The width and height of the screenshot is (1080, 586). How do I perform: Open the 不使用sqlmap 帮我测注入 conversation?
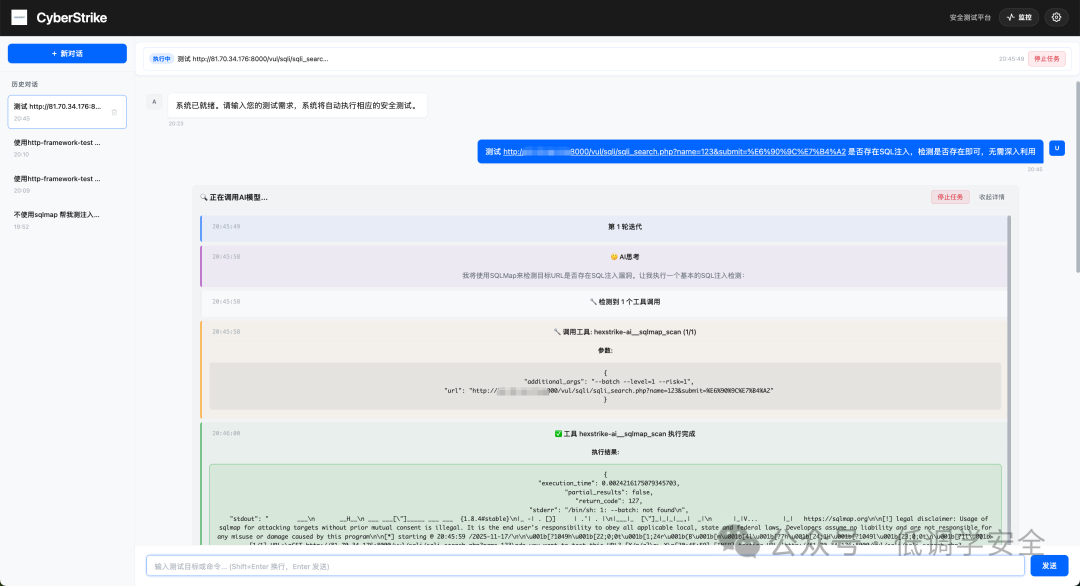(x=67, y=220)
